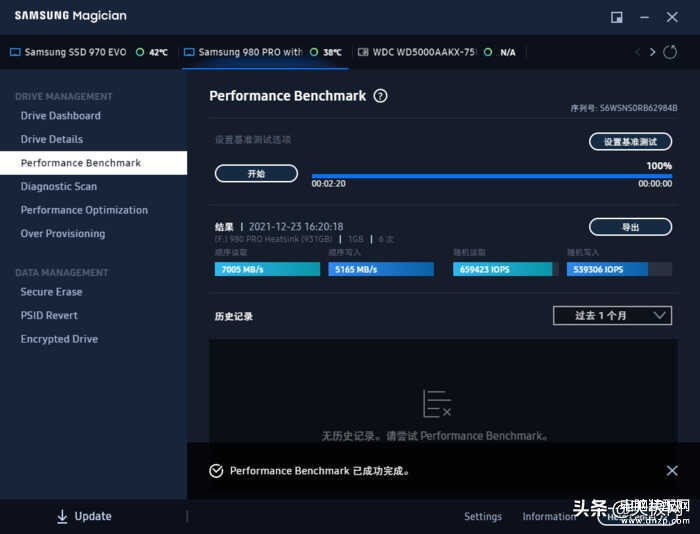Click the 设置基准测试 setup button

pos(630,142)
